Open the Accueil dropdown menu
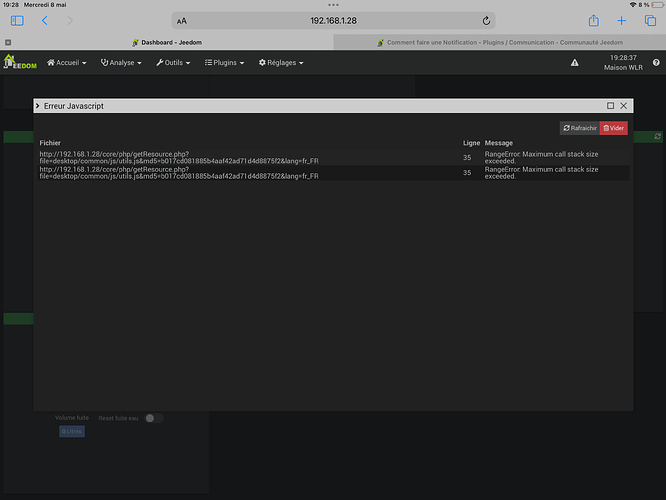Image resolution: width=666 pixels, height=500 pixels. coord(67,62)
